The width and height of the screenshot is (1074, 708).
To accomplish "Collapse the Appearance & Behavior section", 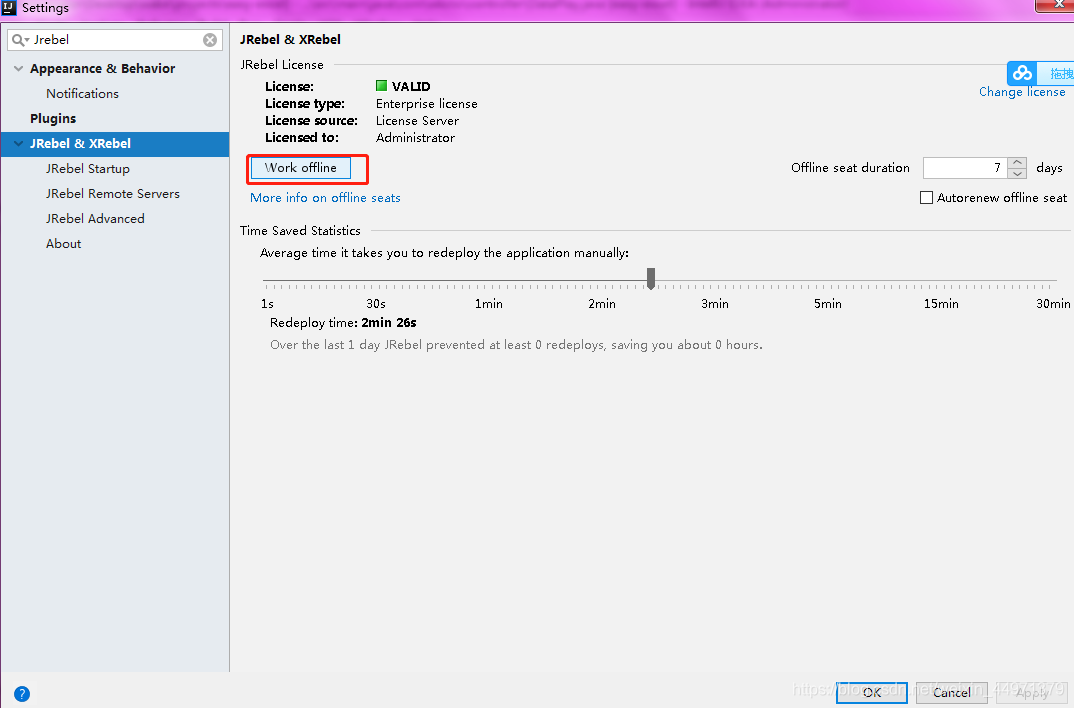I will 18,68.
